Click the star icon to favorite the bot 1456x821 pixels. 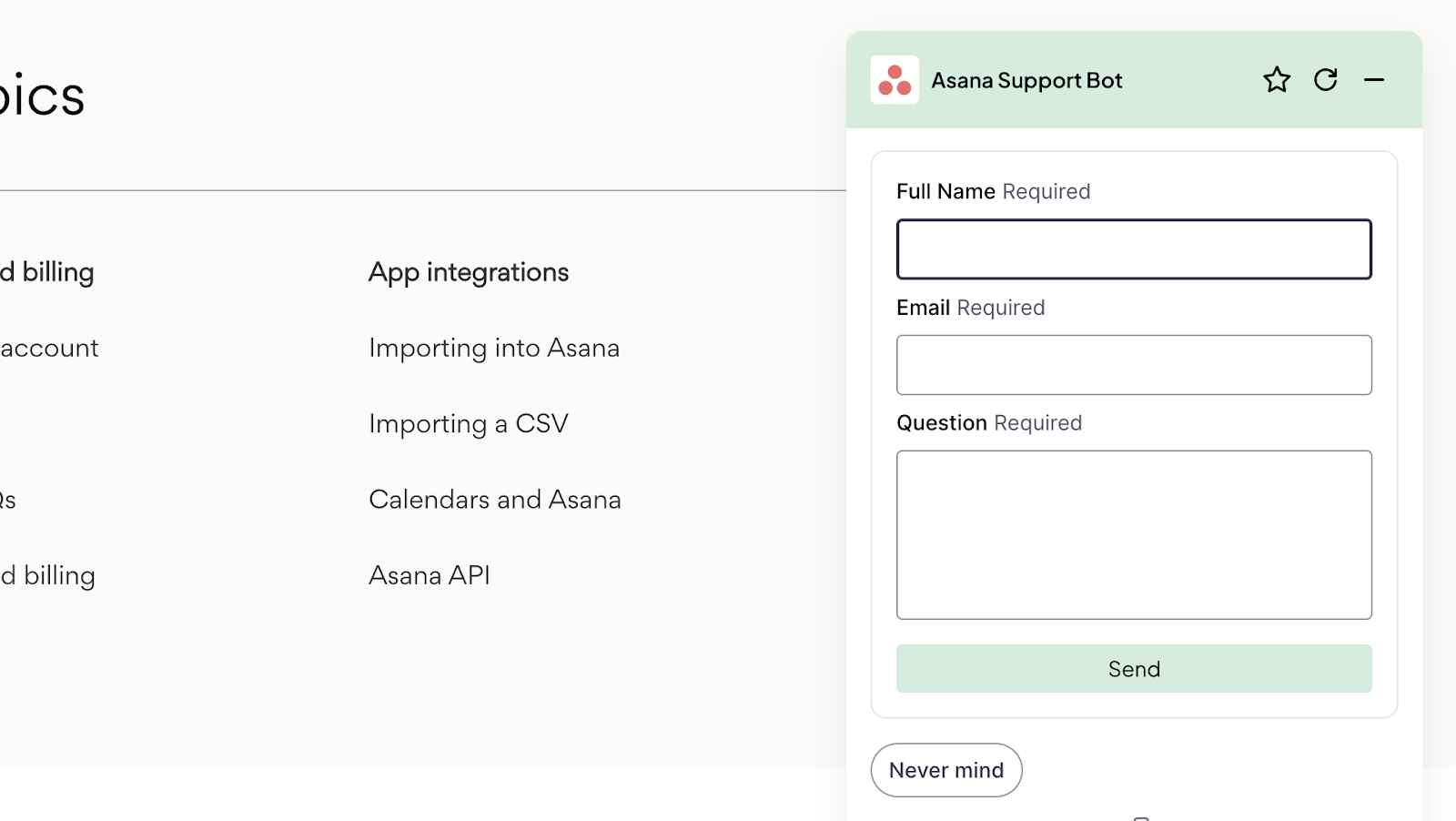point(1277,80)
